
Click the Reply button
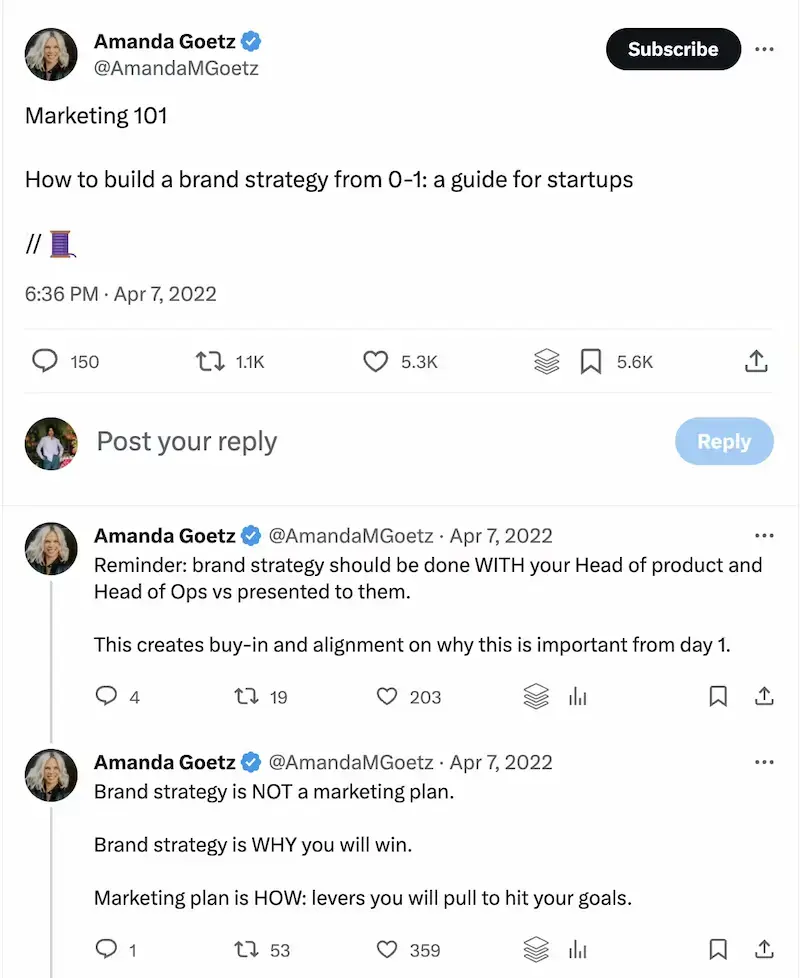[x=724, y=441]
